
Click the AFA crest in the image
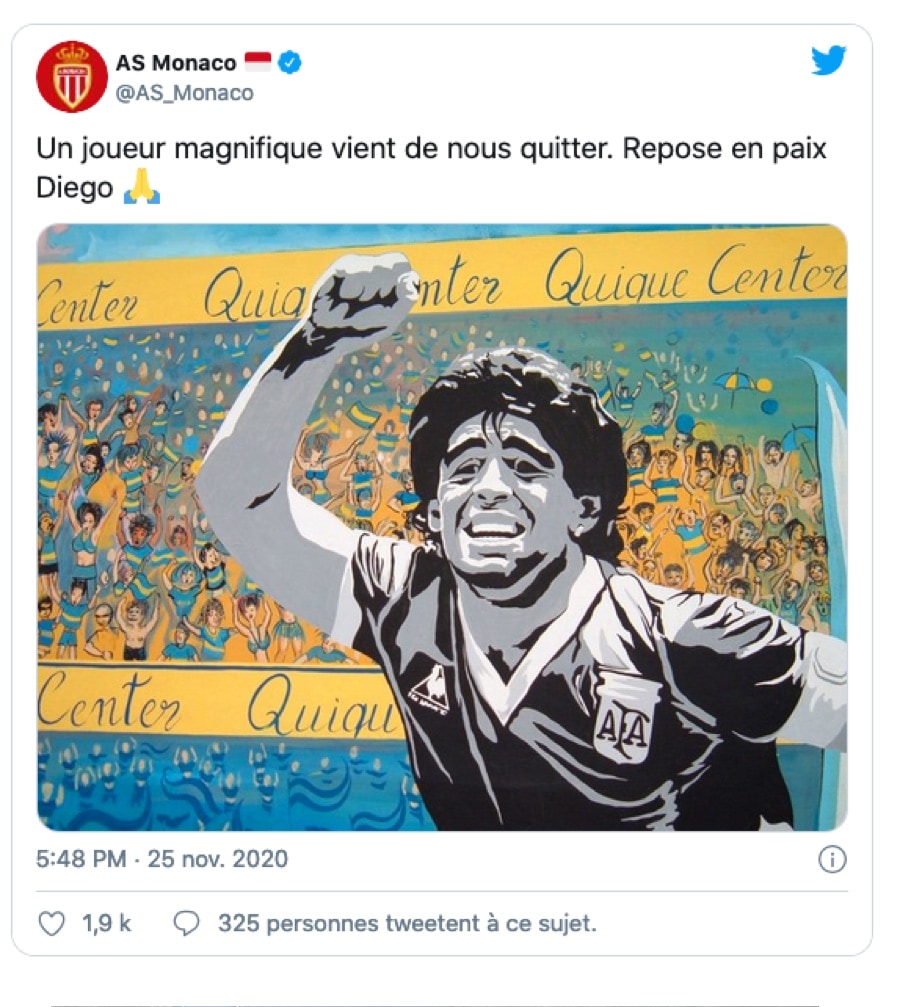click(x=624, y=716)
